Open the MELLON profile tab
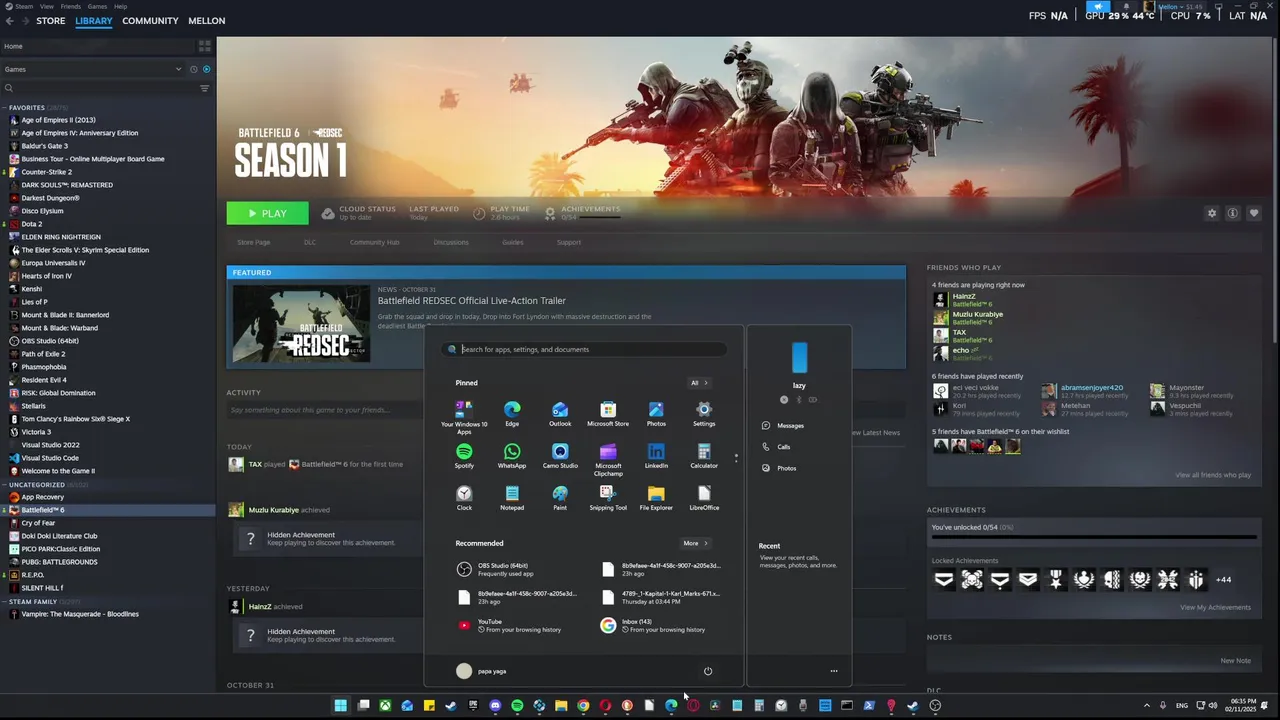 [207, 20]
